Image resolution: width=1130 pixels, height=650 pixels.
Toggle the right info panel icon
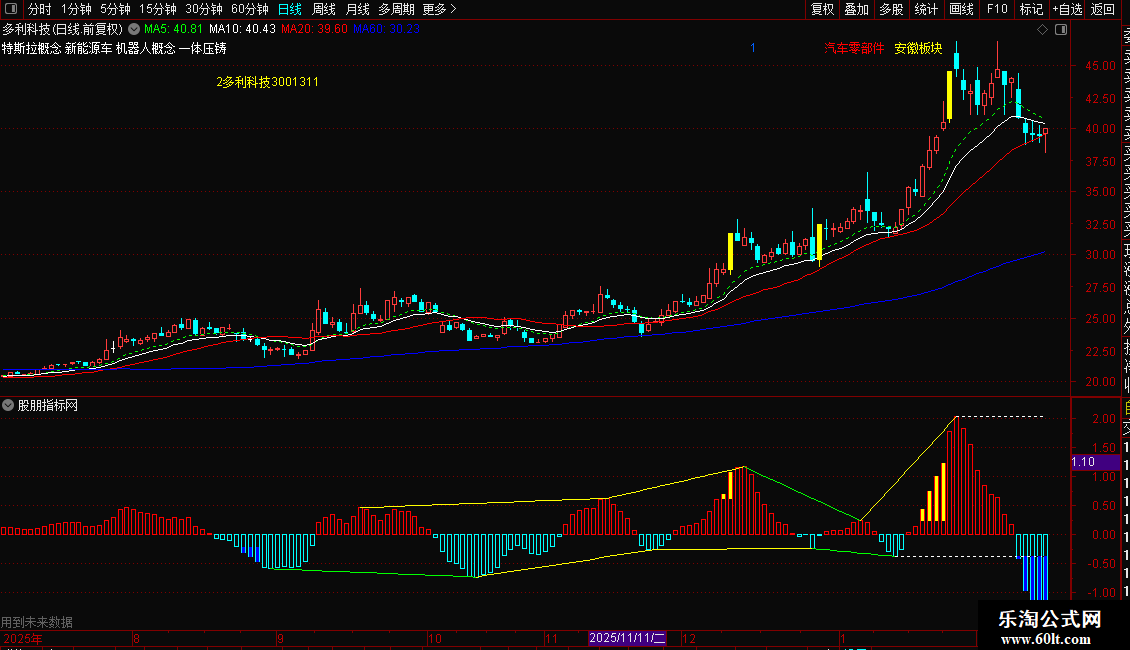[x=1061, y=30]
